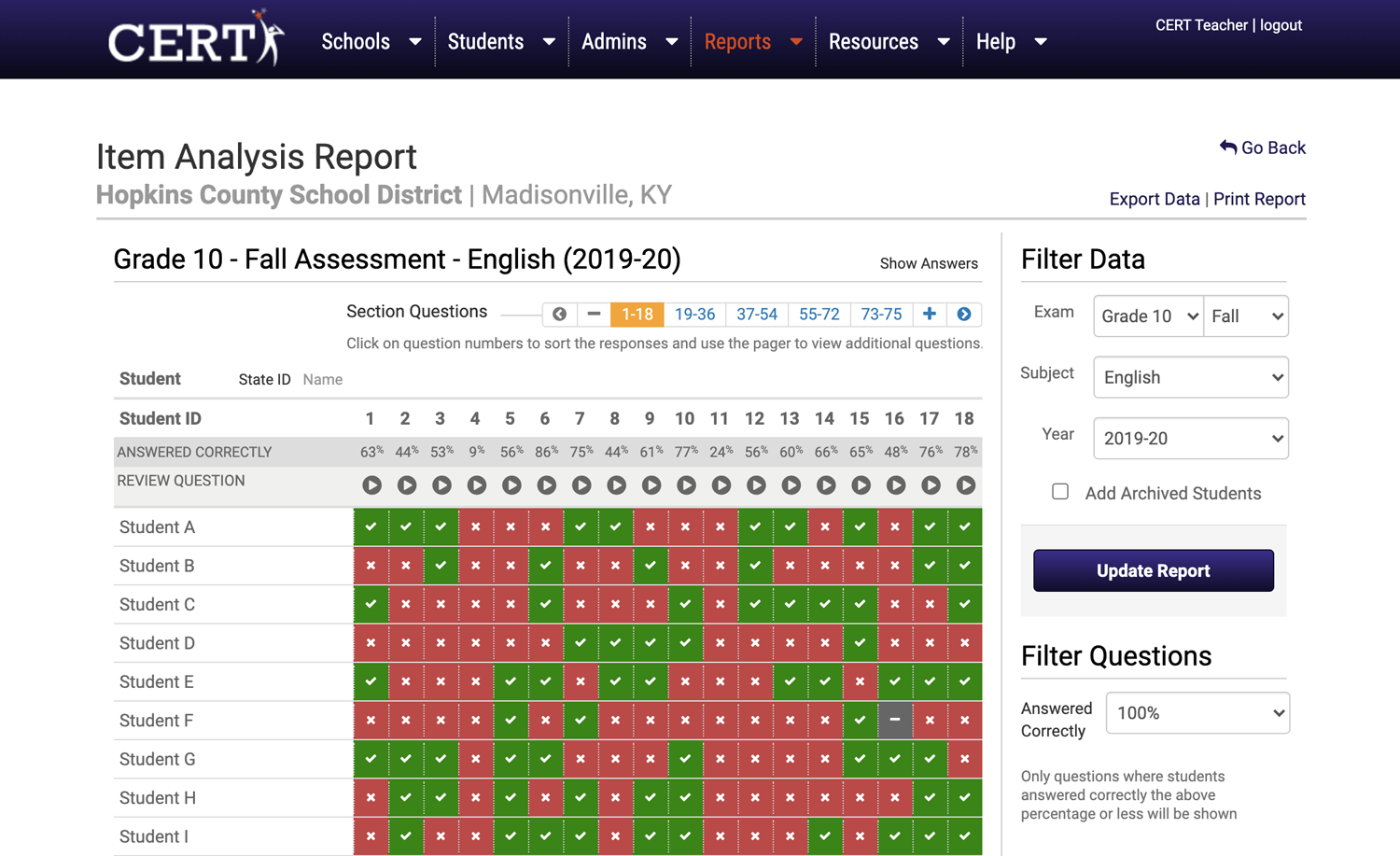Image resolution: width=1400 pixels, height=856 pixels.
Task: Enable Add Archived Students
Action: tap(1060, 491)
